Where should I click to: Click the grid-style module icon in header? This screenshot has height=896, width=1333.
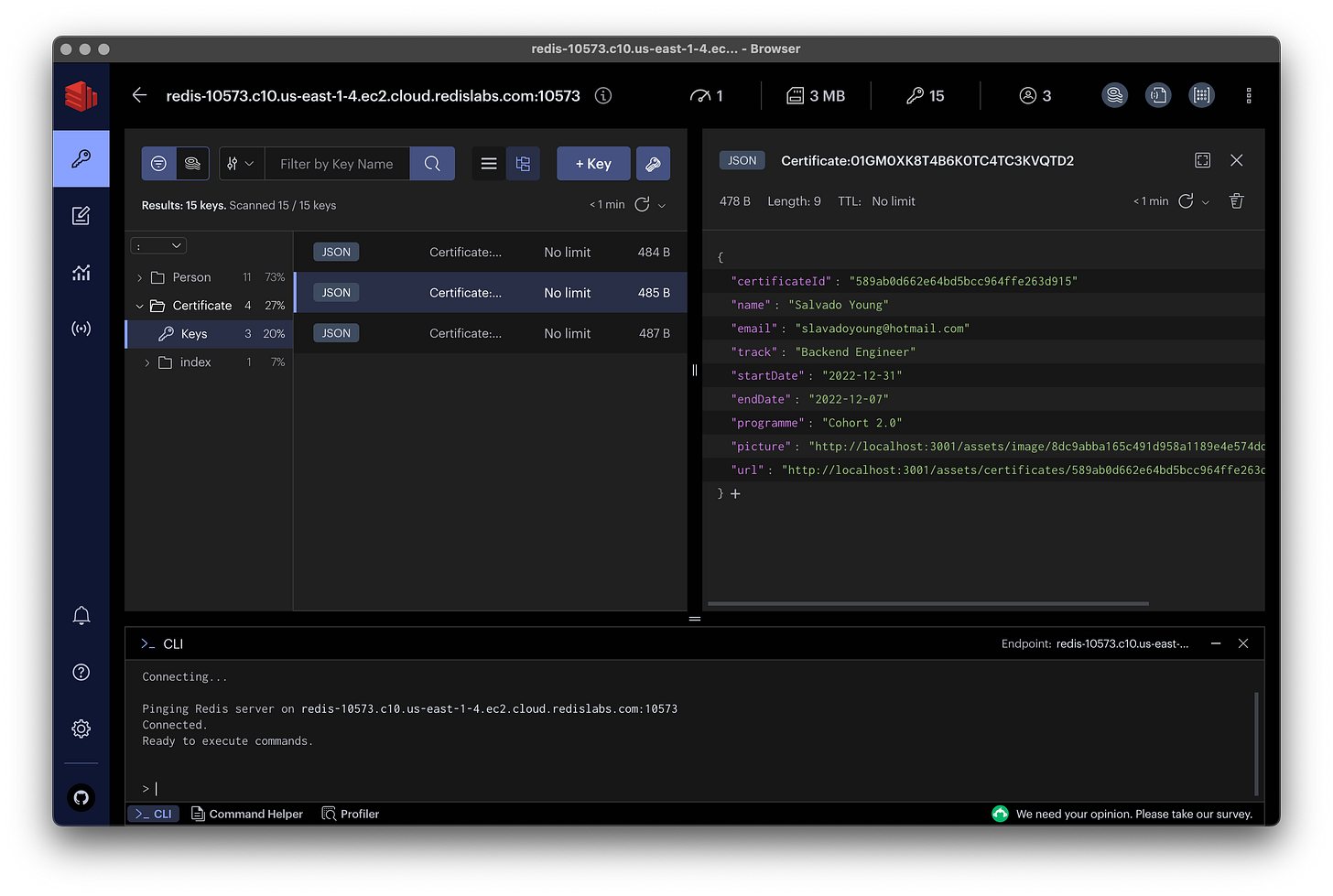[1202, 95]
